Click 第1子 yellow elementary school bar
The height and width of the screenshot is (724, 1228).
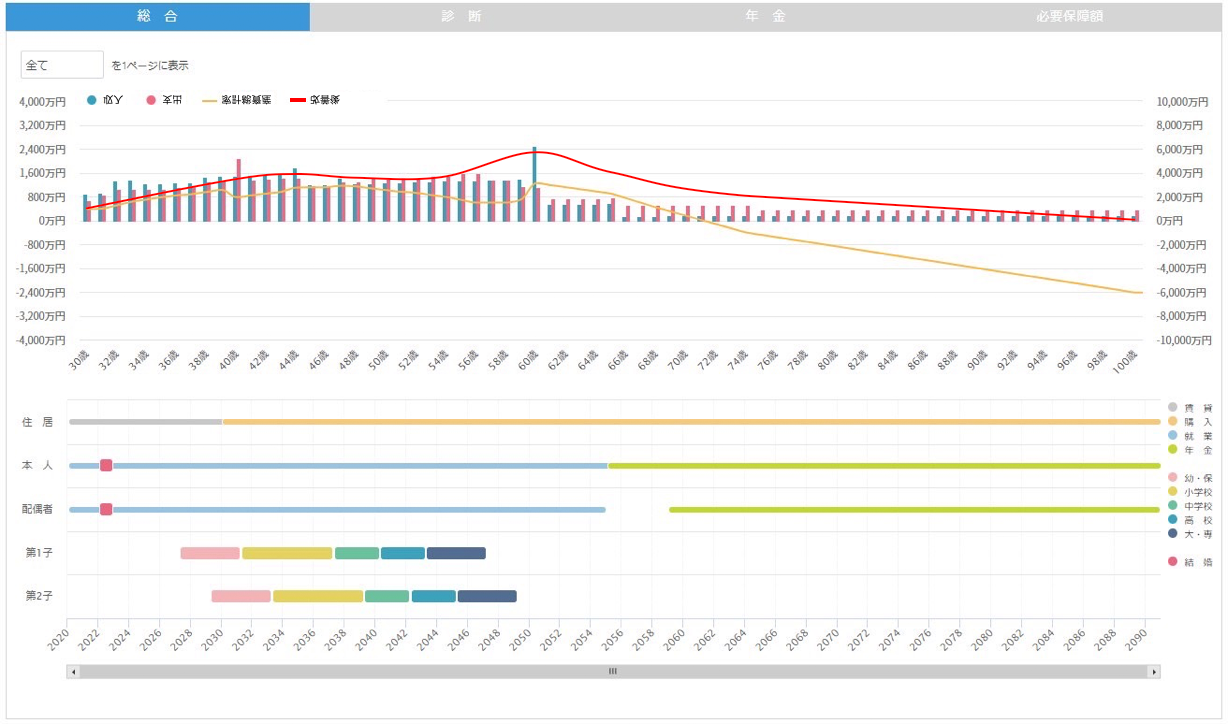pyautogui.click(x=287, y=553)
